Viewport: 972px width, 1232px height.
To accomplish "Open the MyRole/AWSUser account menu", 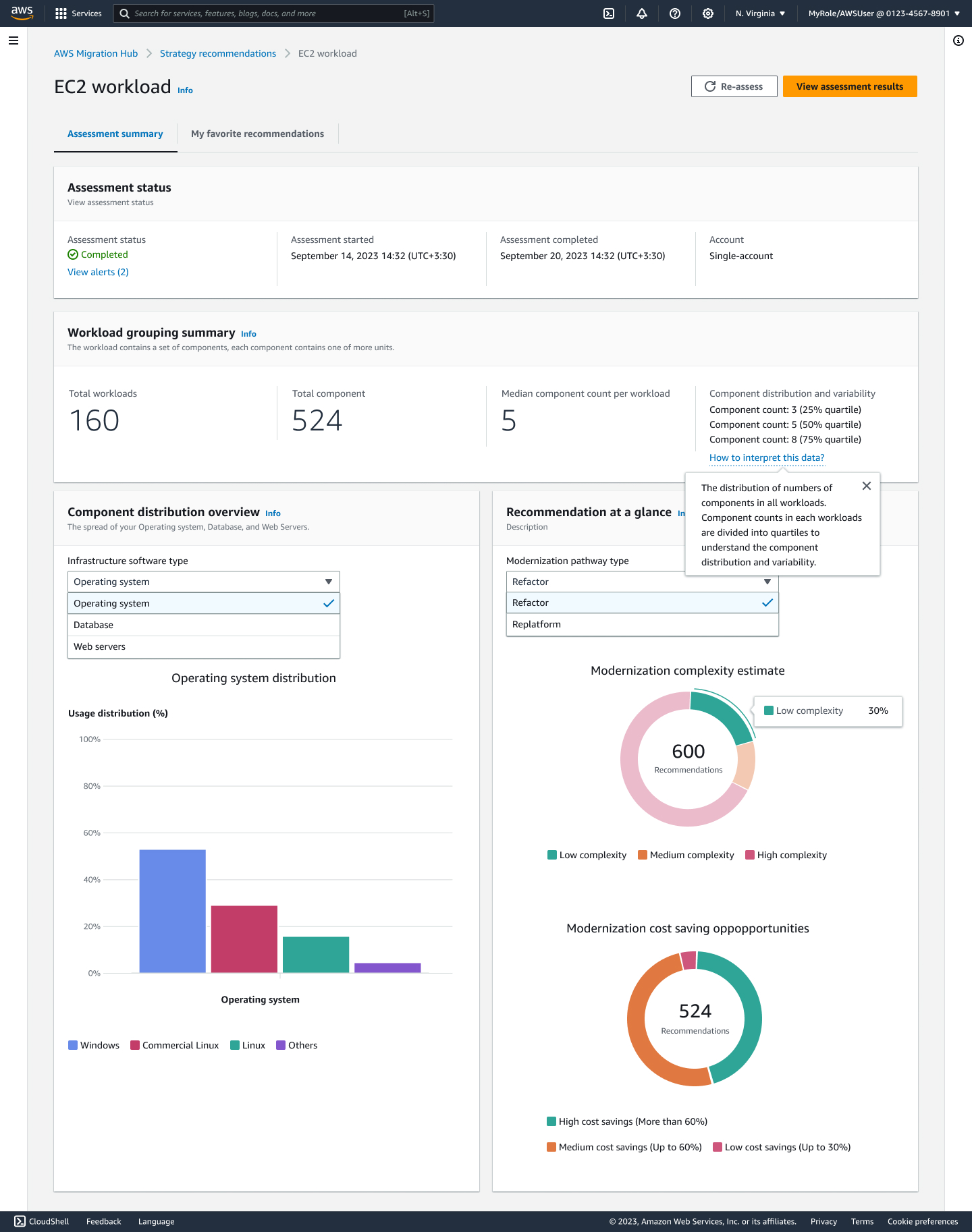I will pyautogui.click(x=884, y=13).
